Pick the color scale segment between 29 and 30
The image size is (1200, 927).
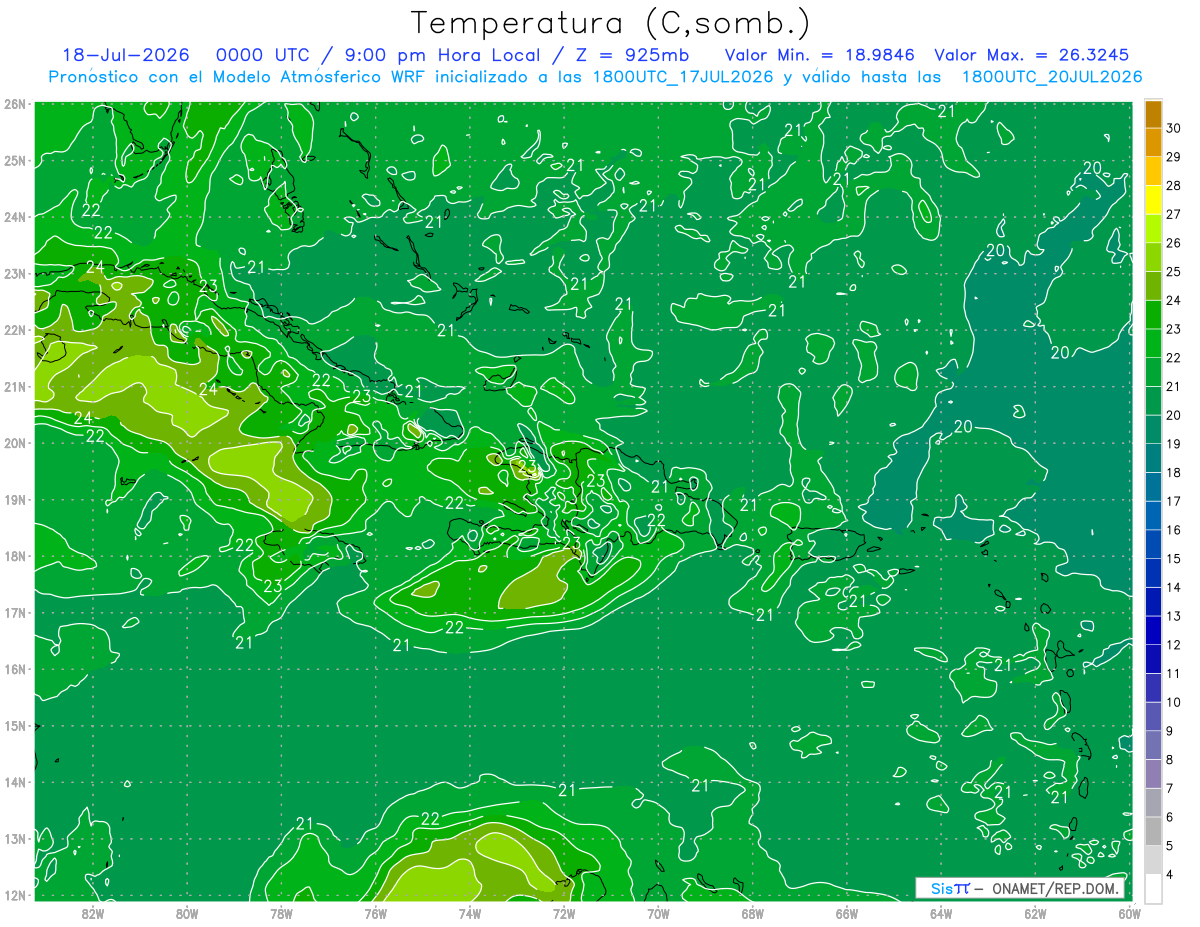tap(1153, 143)
